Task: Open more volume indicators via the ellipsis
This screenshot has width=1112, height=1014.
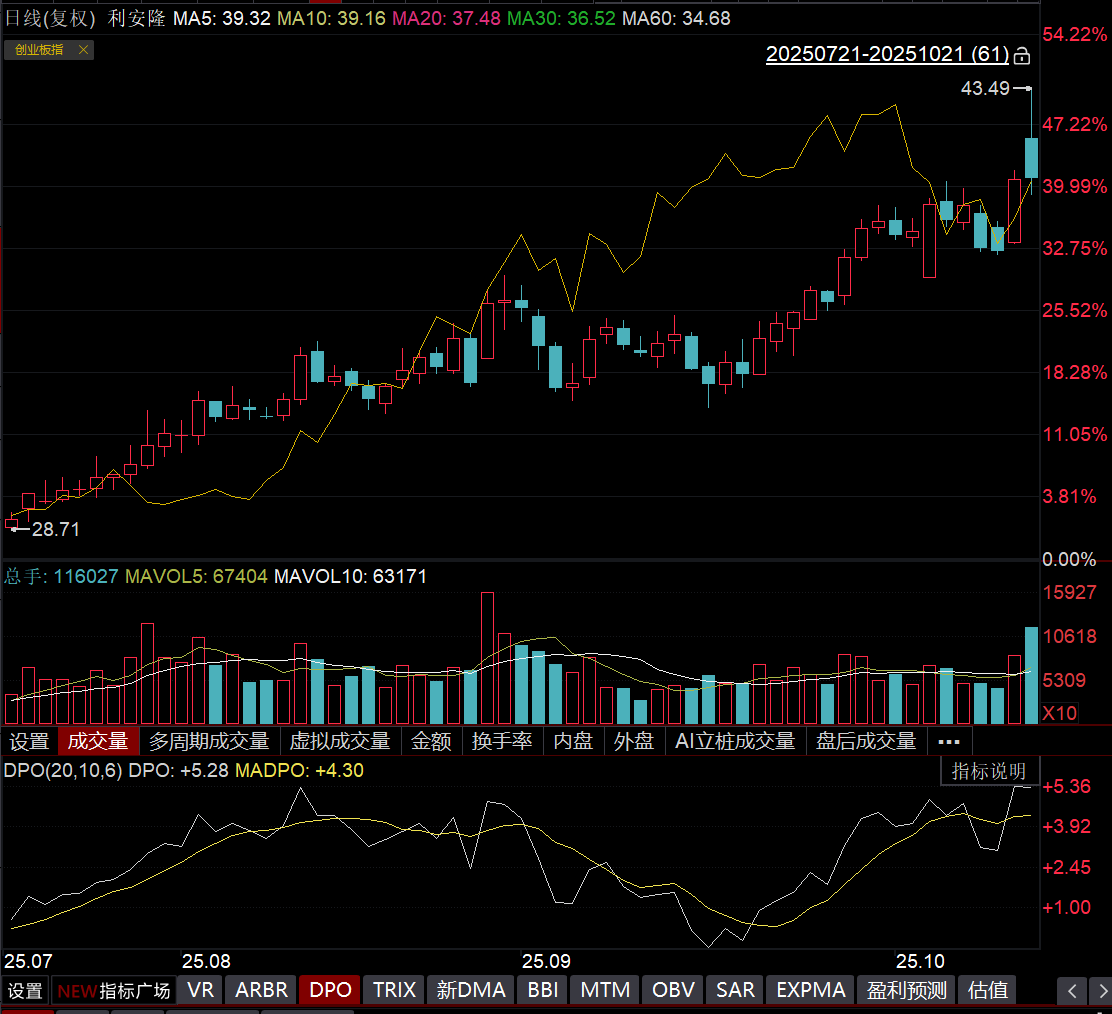Action: (x=949, y=741)
